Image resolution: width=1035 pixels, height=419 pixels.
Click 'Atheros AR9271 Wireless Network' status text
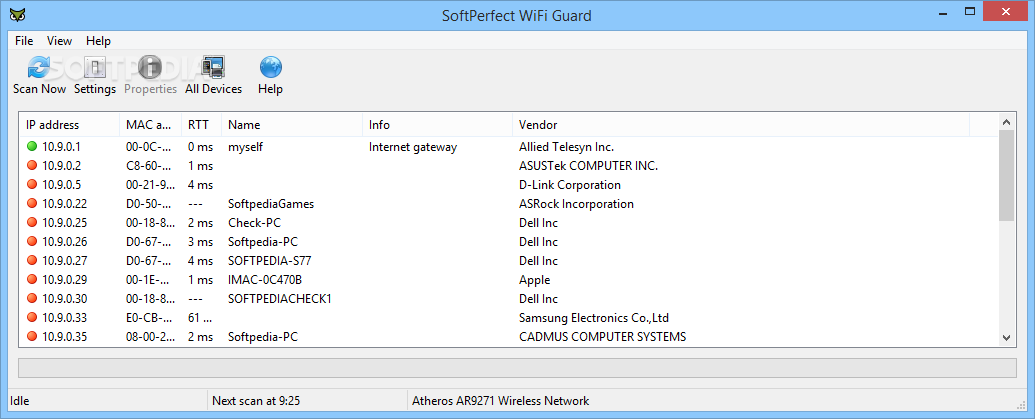point(500,401)
